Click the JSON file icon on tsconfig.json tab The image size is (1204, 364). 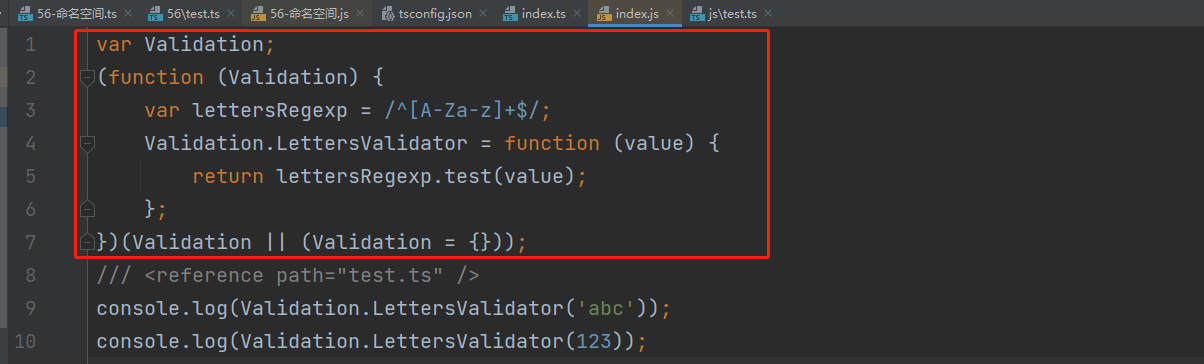(386, 14)
